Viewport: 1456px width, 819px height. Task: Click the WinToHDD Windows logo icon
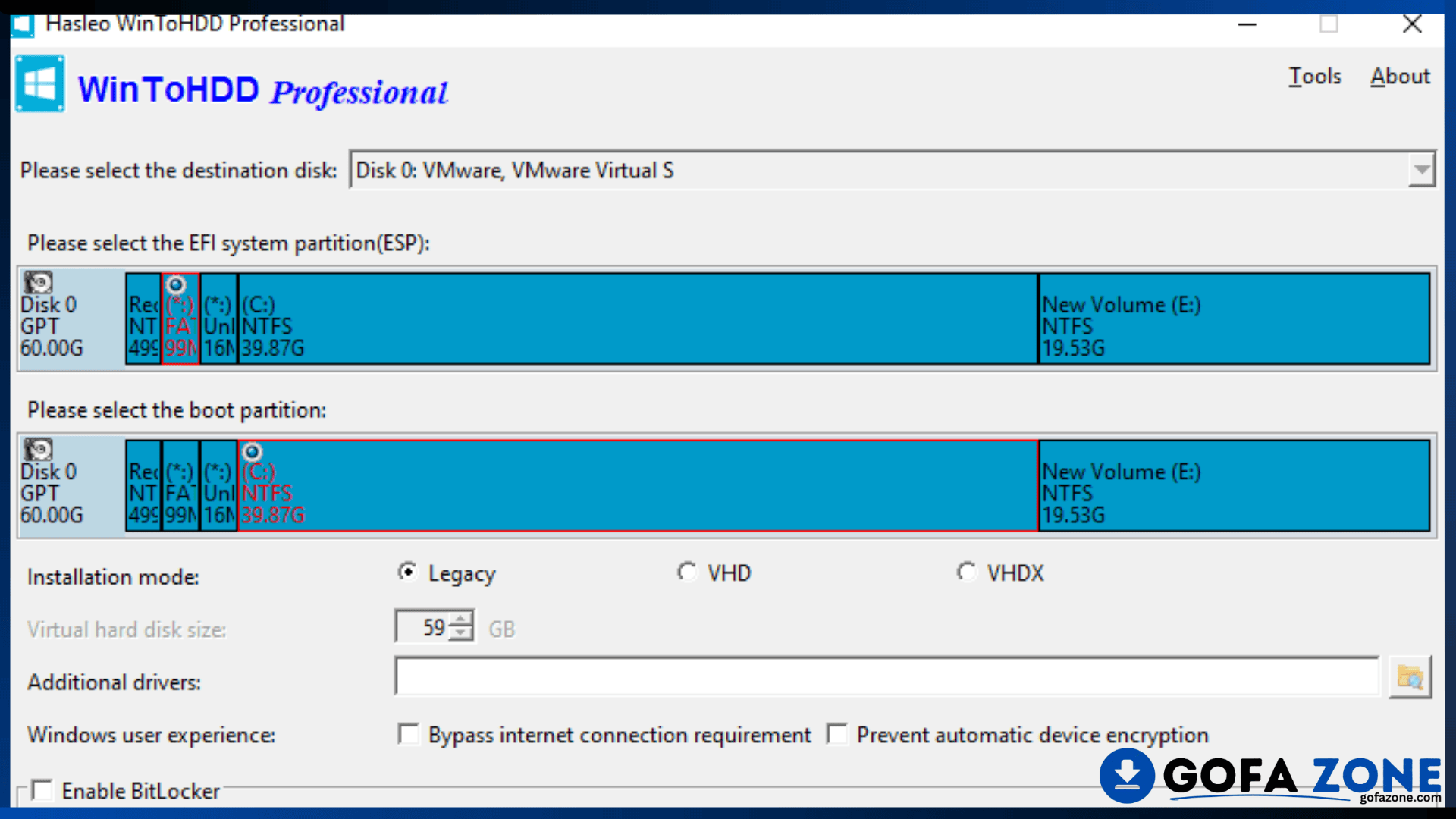tap(40, 84)
